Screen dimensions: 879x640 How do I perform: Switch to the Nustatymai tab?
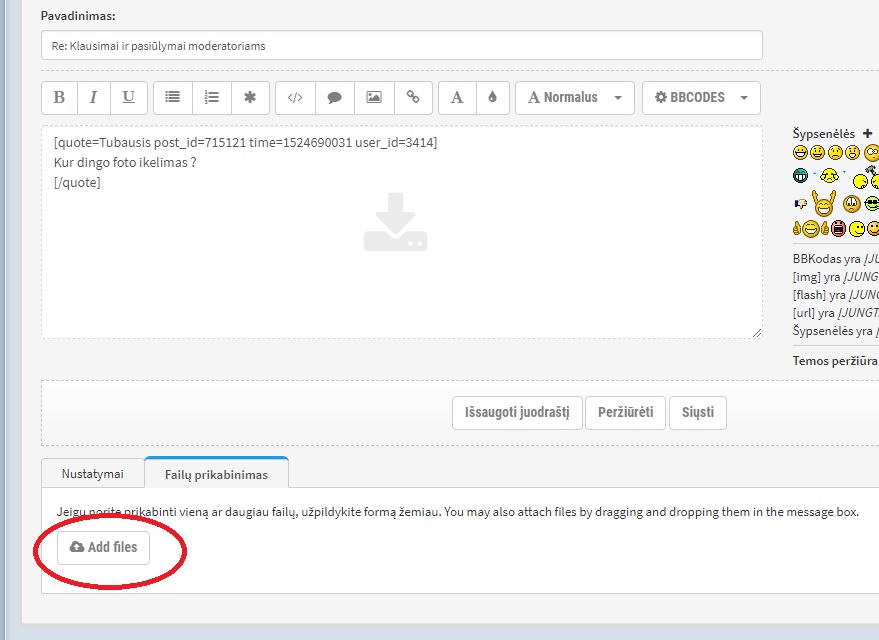pyautogui.click(x=92, y=474)
